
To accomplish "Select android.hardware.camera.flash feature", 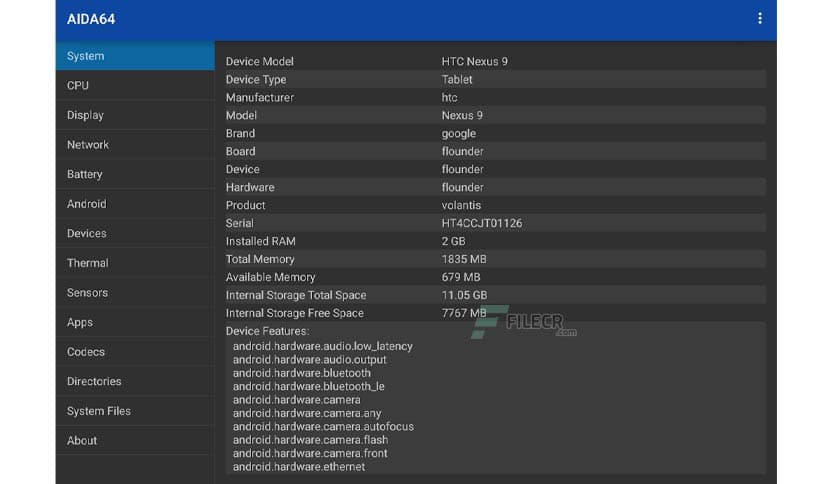I will pos(310,440).
